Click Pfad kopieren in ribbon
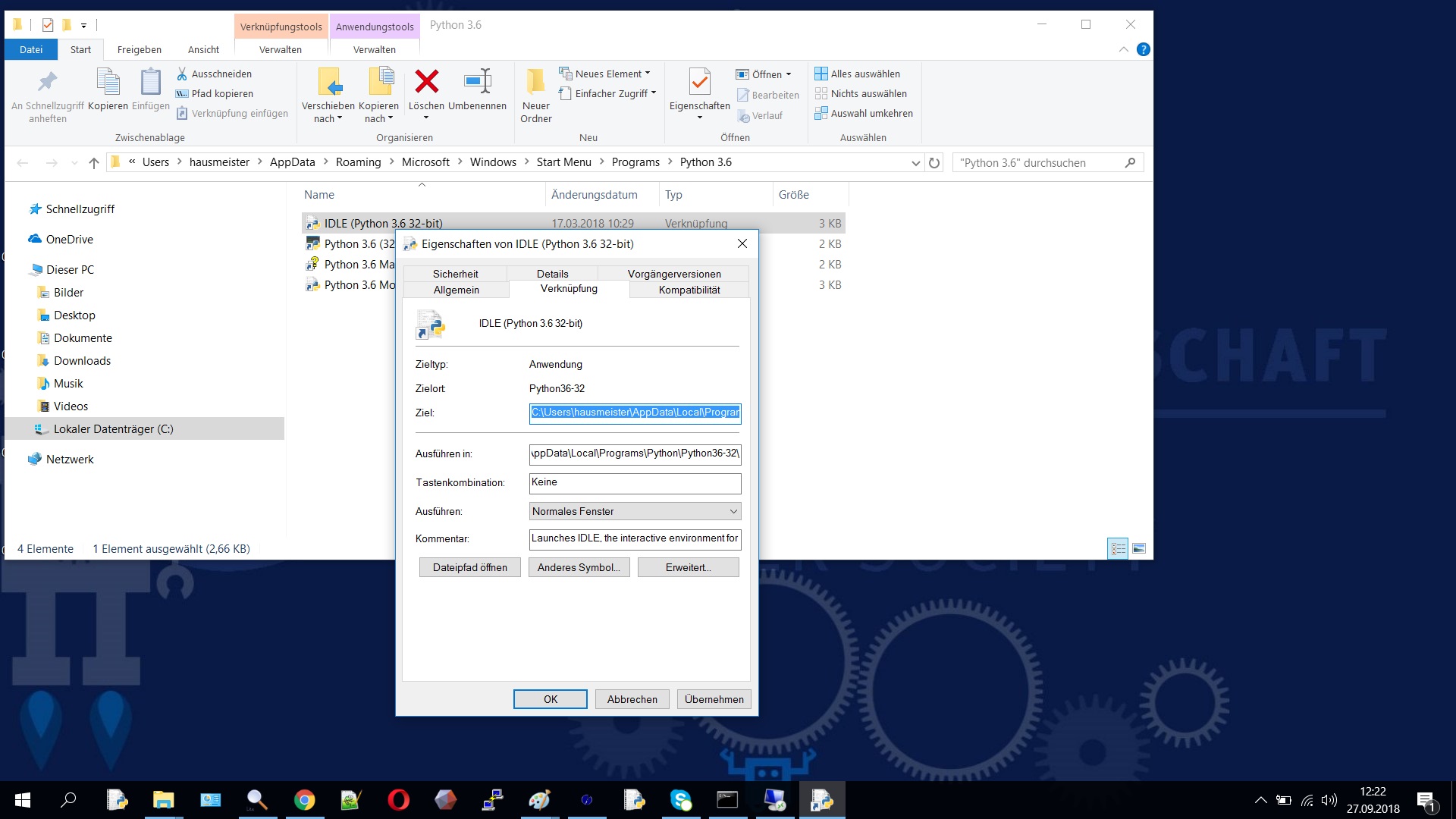Viewport: 1456px width, 819px height. coord(215,93)
